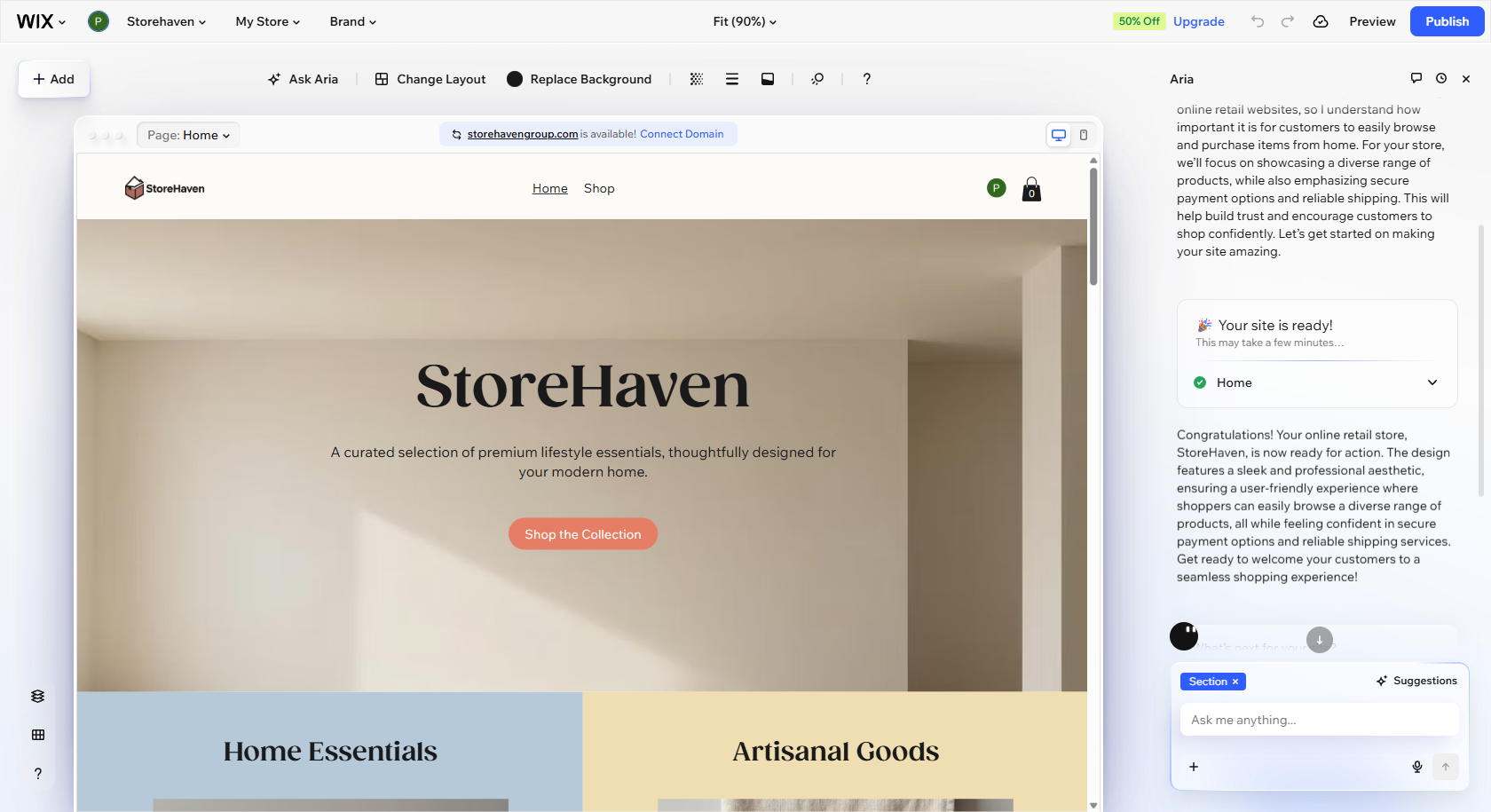Undo the last action
1491x812 pixels.
pyautogui.click(x=1258, y=21)
